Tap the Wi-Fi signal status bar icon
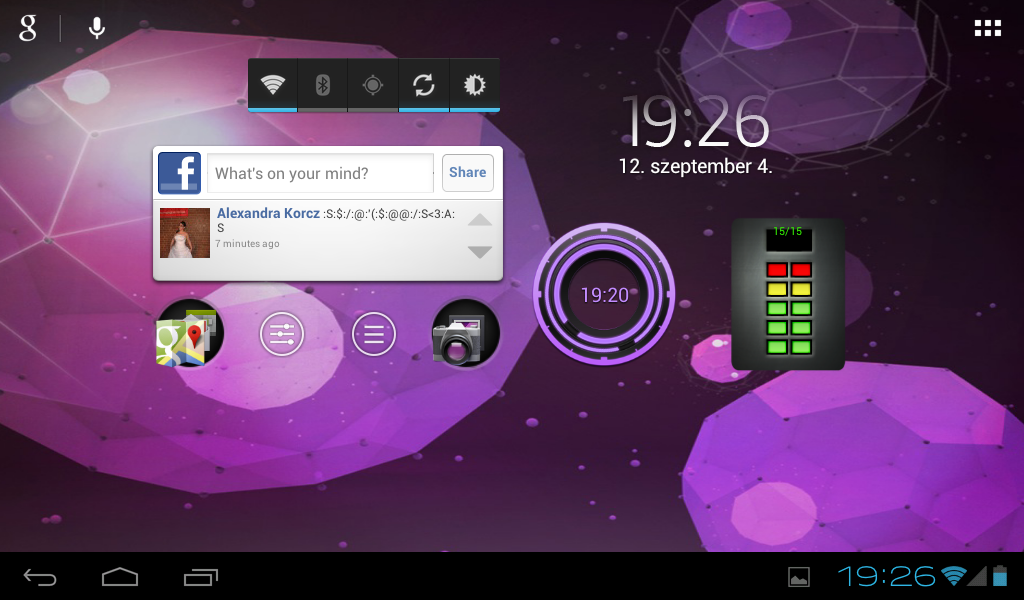Screen dimensions: 1024x600 [x=953, y=576]
